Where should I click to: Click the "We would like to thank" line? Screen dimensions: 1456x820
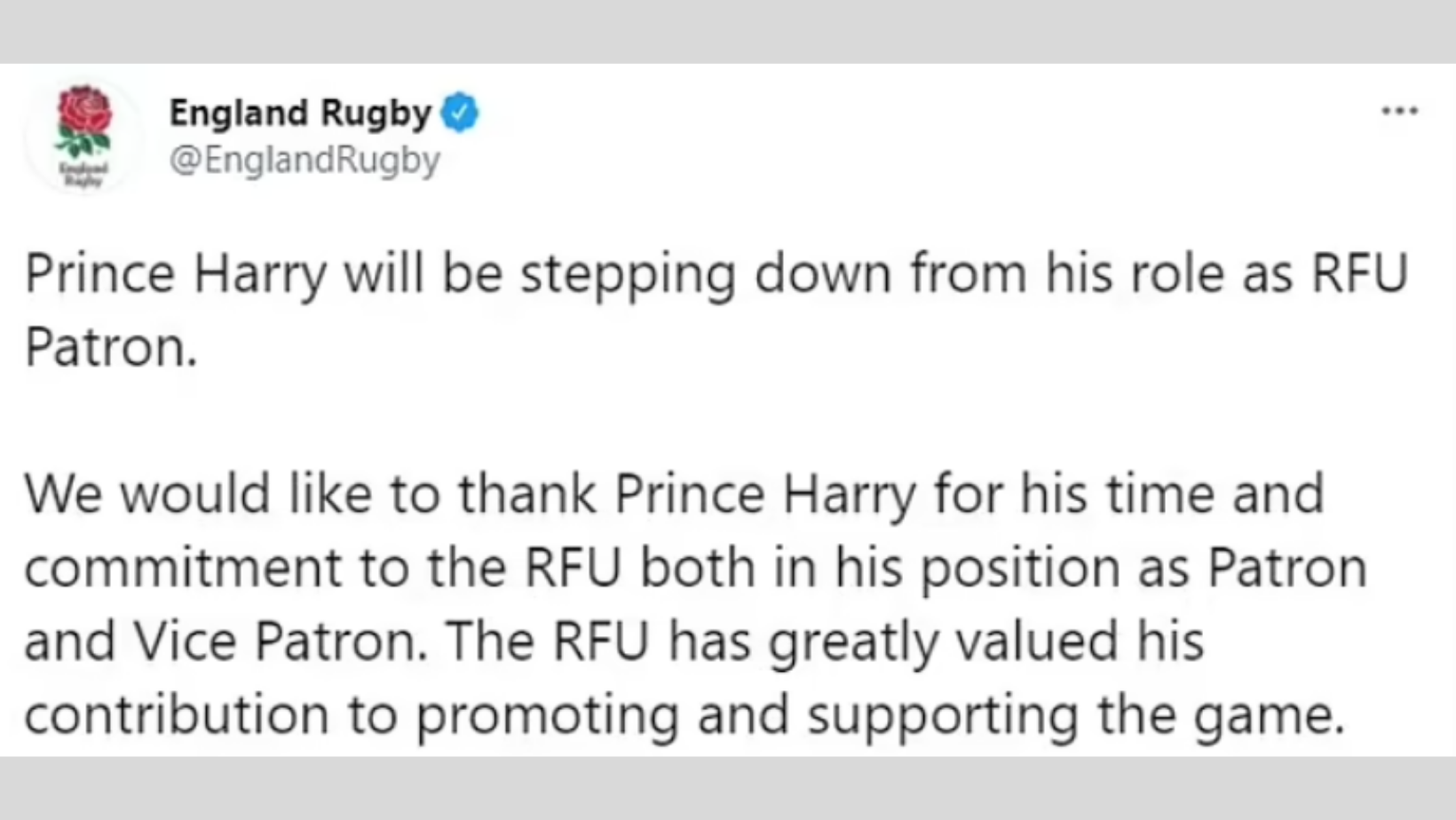tap(673, 494)
